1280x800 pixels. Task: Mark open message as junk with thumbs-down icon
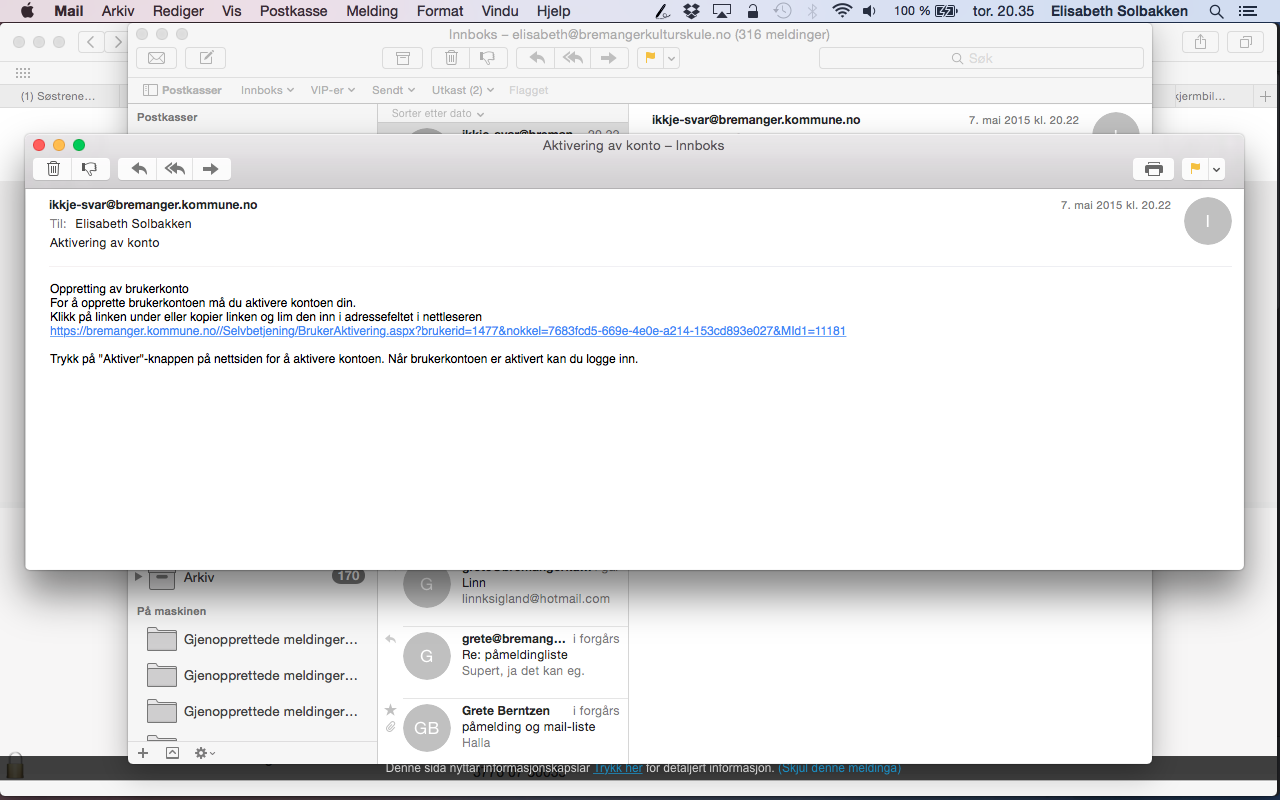pyautogui.click(x=90, y=169)
